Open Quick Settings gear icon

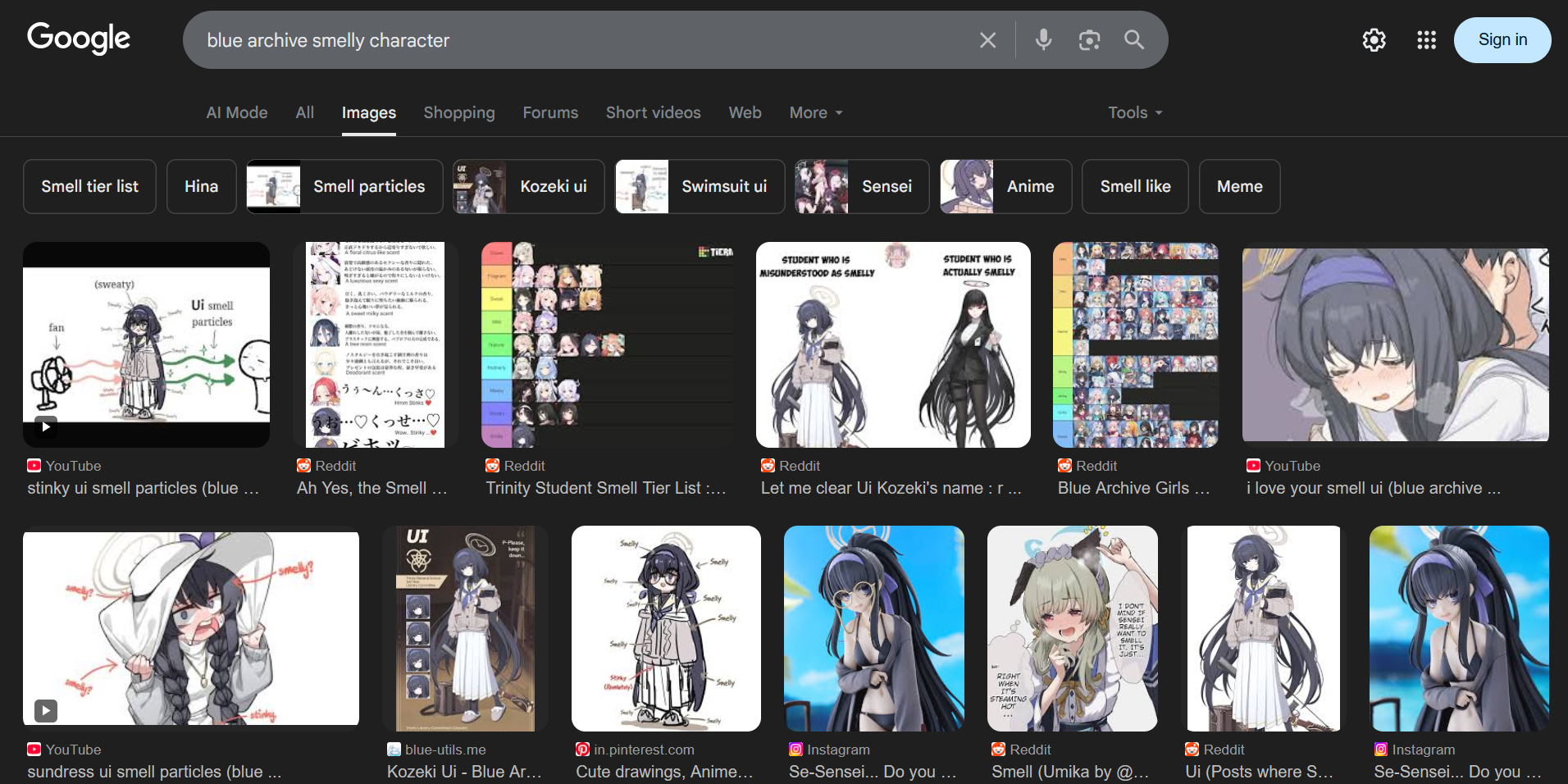click(x=1374, y=39)
